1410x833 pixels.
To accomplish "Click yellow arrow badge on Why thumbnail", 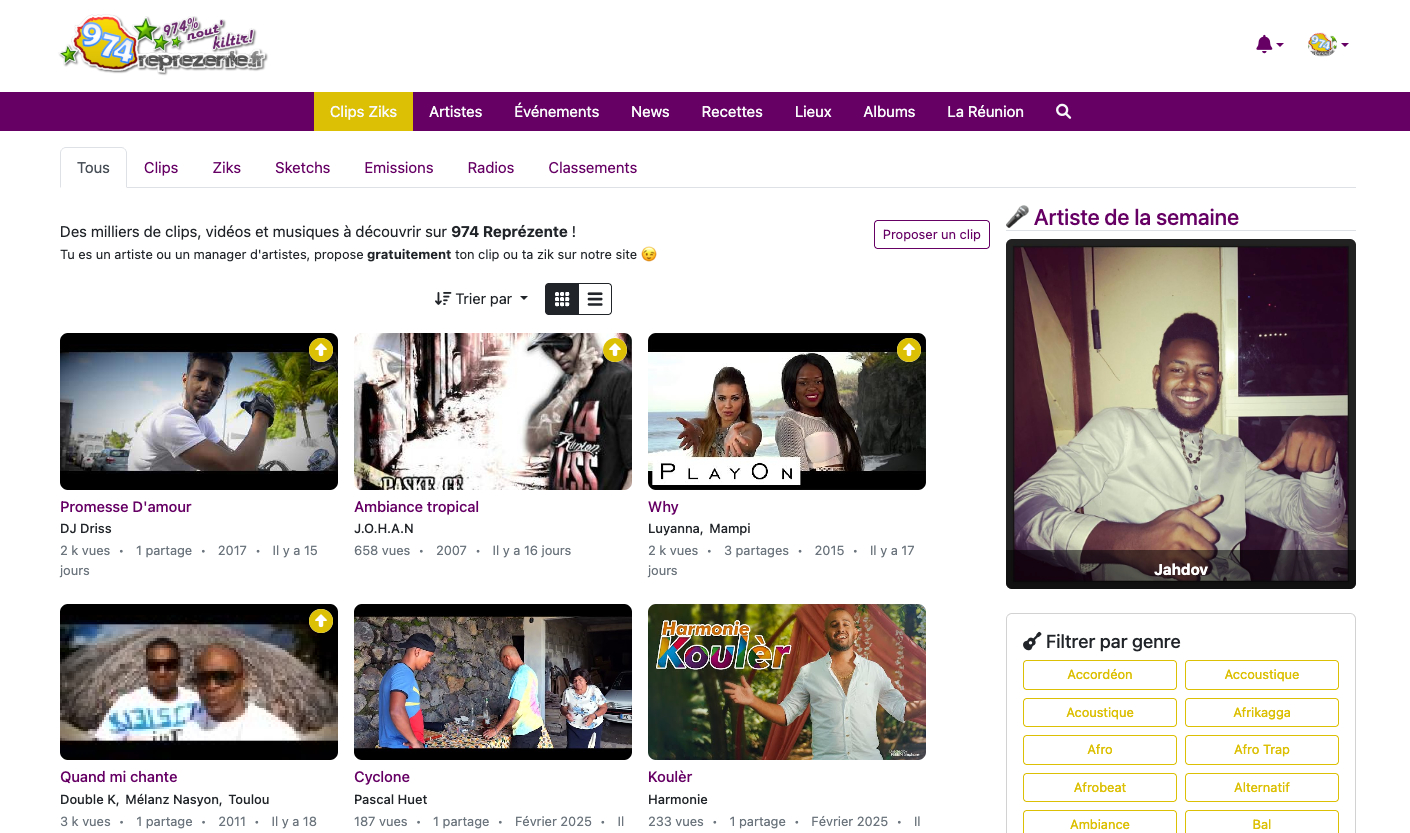I will (908, 350).
